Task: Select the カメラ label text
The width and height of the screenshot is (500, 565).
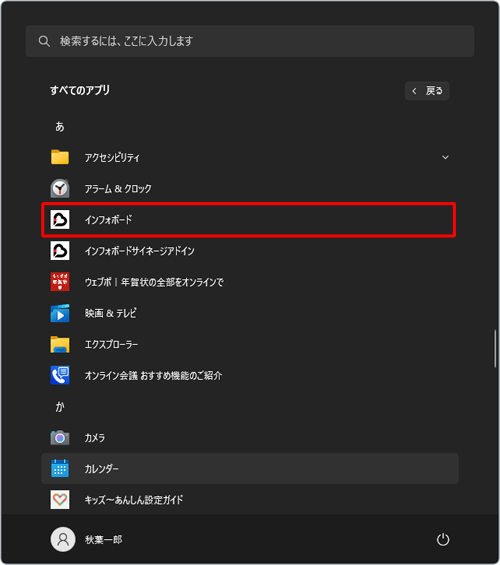Action: 95,438
